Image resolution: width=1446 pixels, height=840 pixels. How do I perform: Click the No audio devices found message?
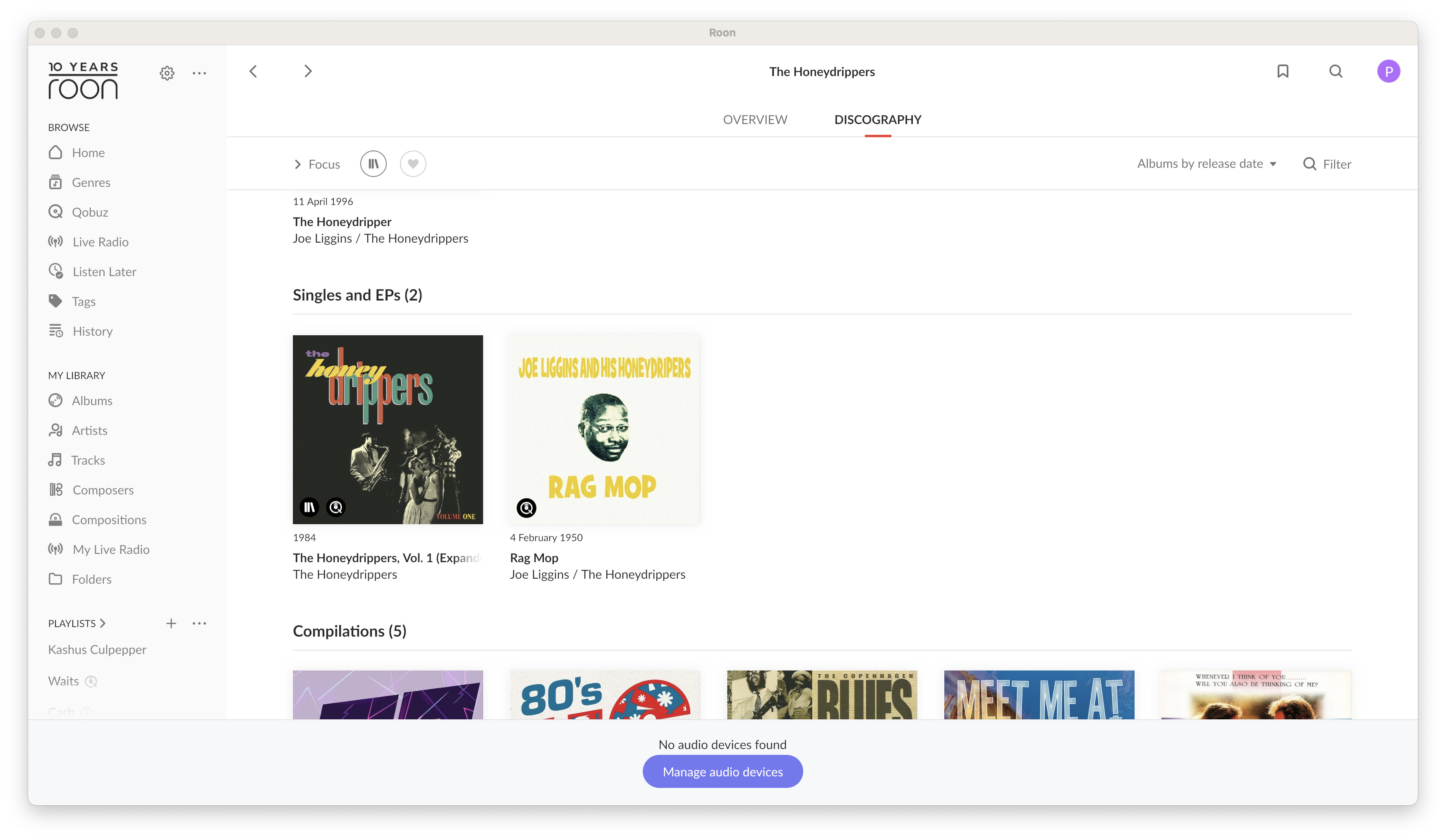[723, 745]
